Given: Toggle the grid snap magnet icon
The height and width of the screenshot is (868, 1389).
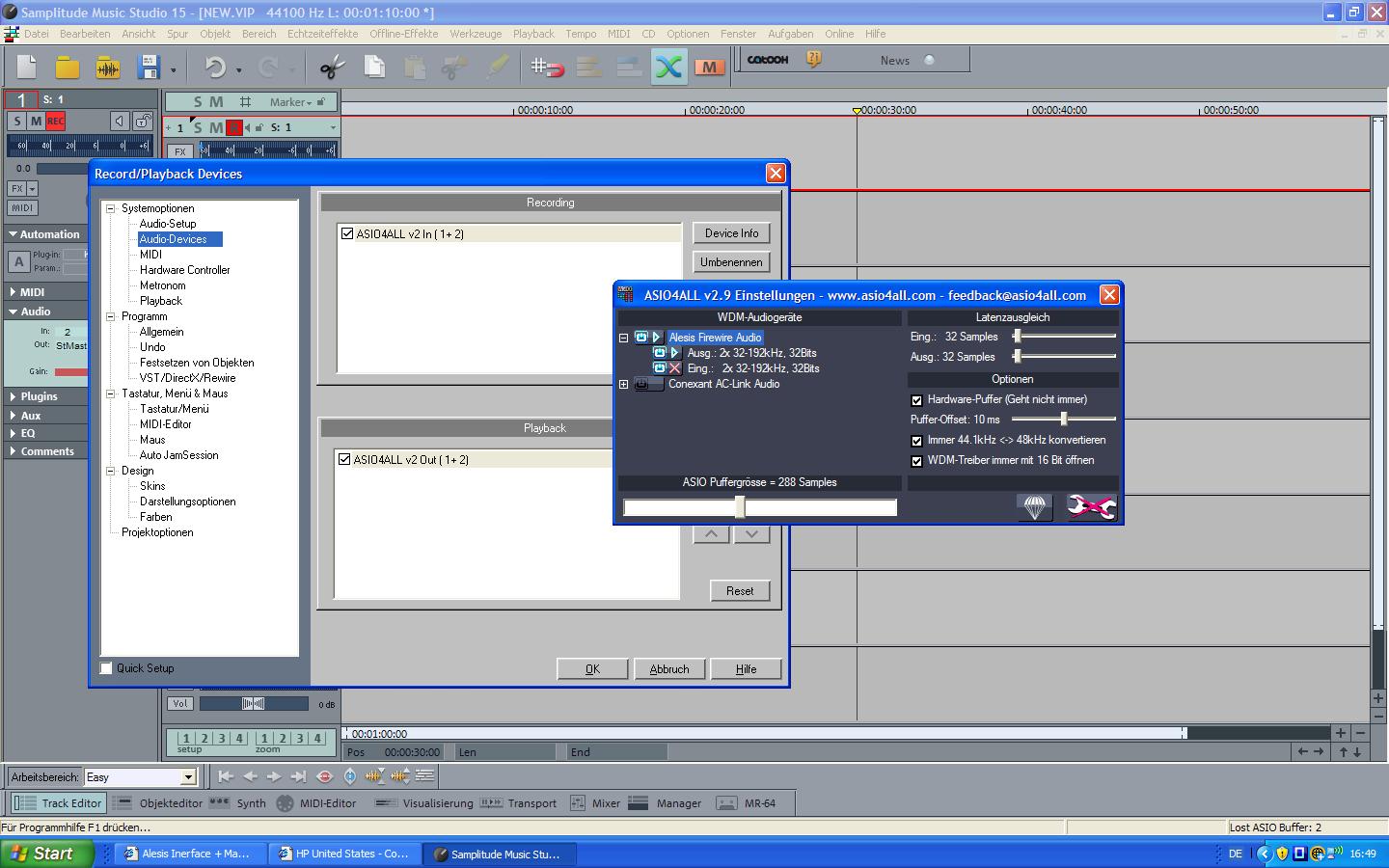Looking at the screenshot, I should 547,67.
